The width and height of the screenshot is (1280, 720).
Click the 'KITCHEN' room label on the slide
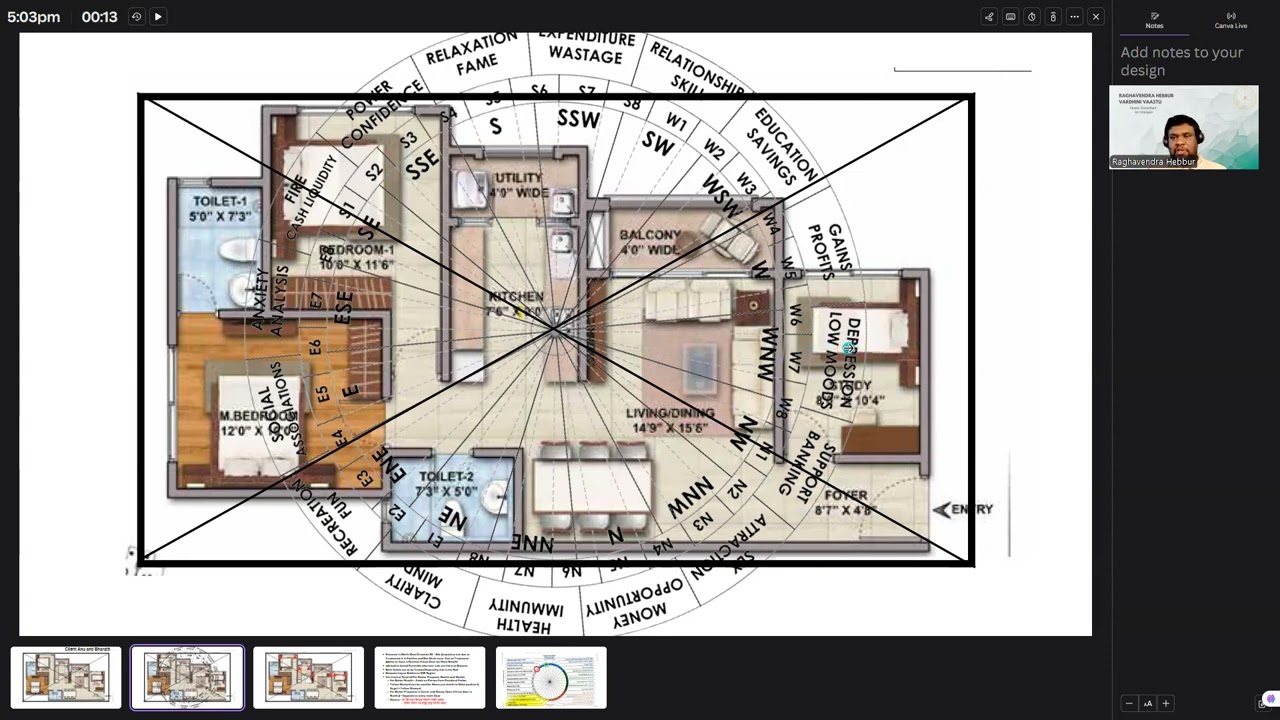tap(516, 297)
